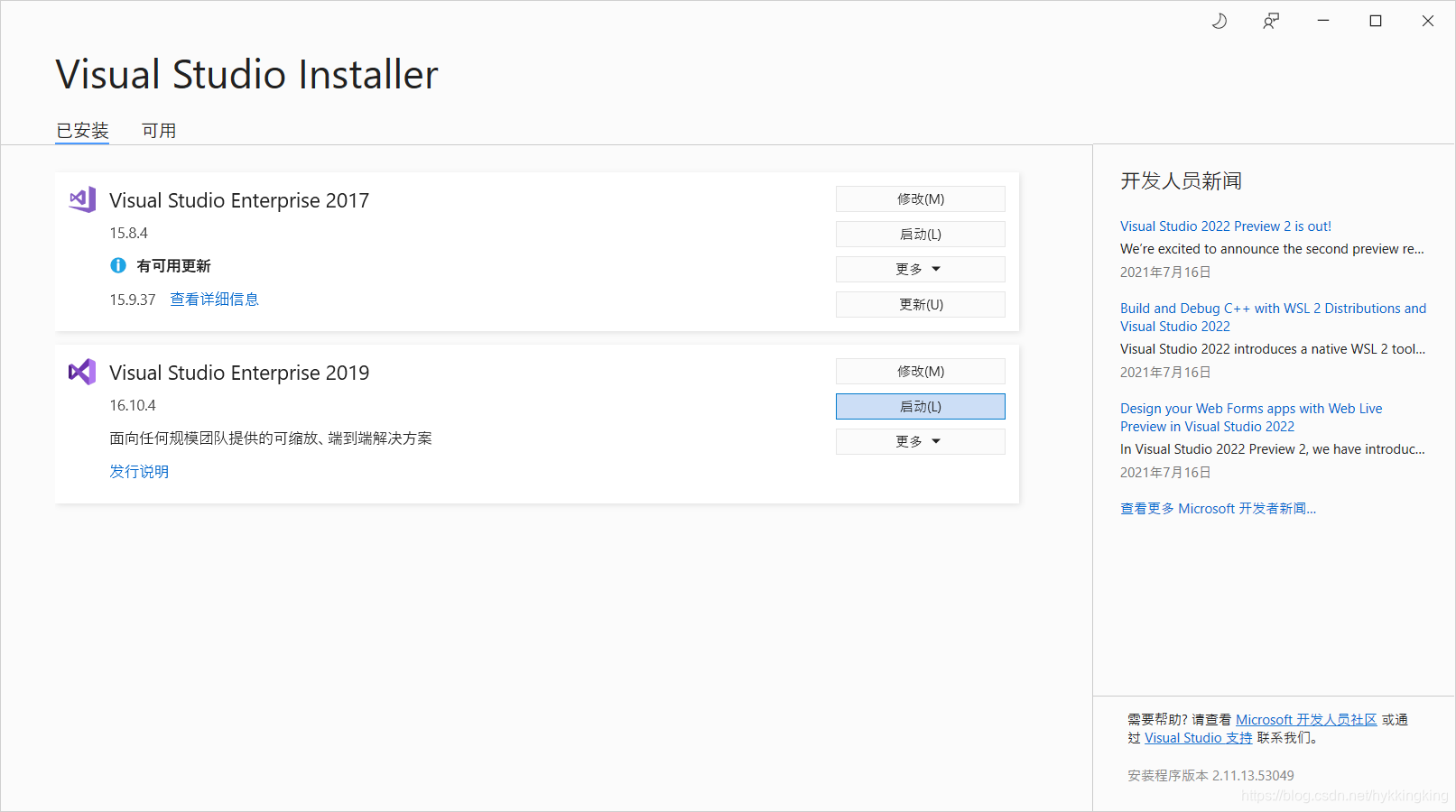The image size is (1456, 812).
Task: Minimize the installer window
Action: pos(1323,21)
